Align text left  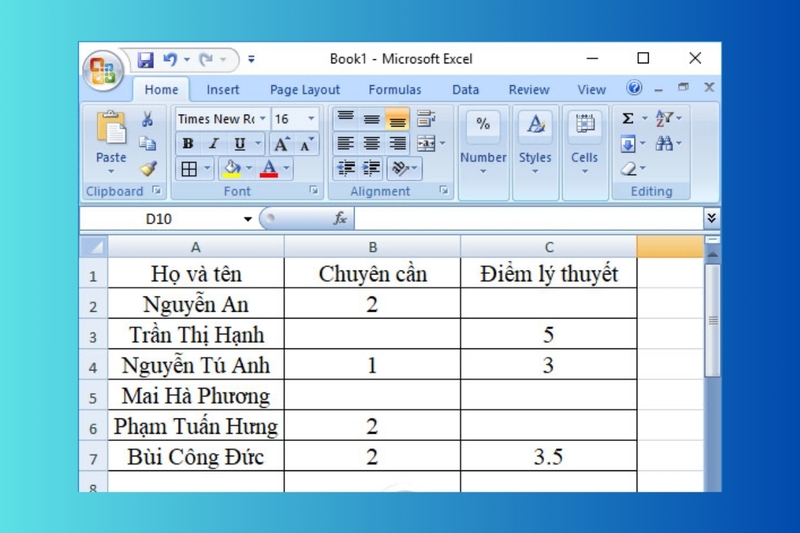[345, 143]
